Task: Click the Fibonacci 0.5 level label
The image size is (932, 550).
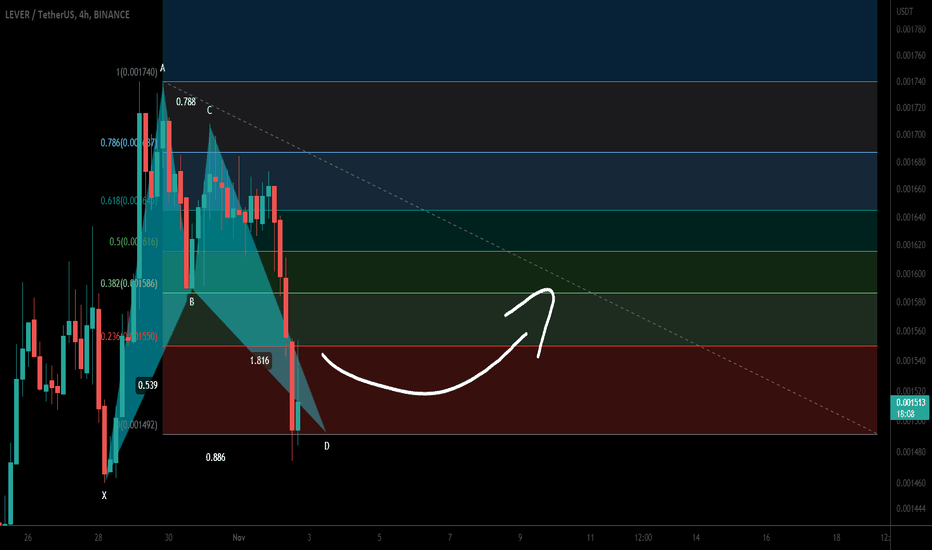Action: point(133,241)
